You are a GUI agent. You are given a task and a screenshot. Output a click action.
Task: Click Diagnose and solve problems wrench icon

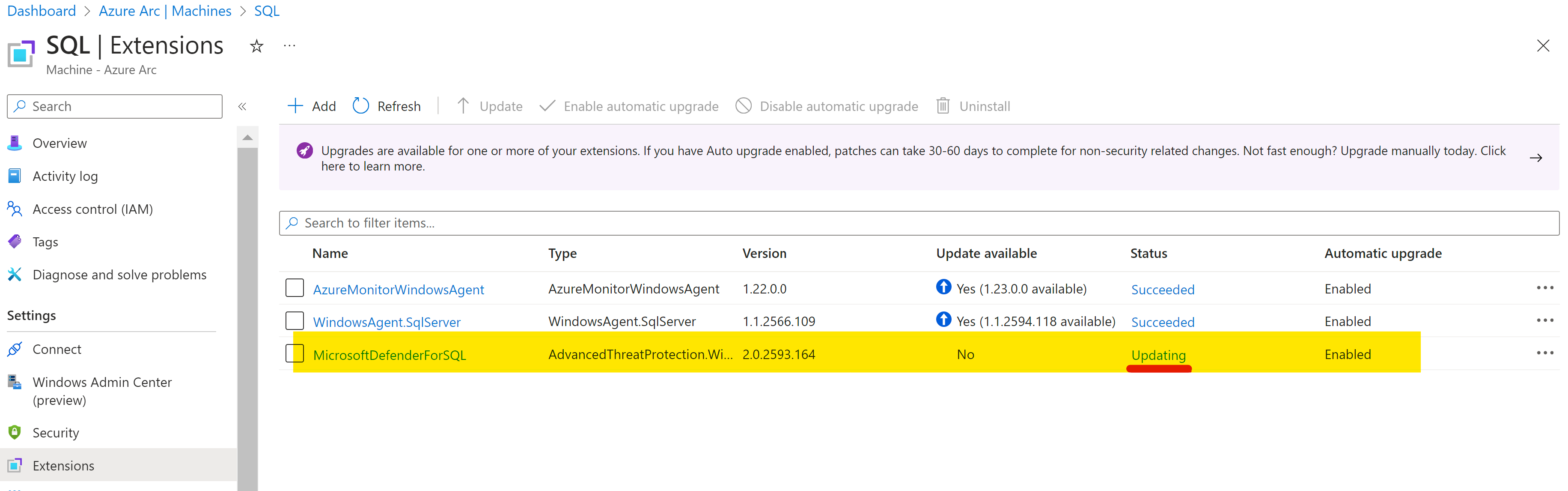15,275
